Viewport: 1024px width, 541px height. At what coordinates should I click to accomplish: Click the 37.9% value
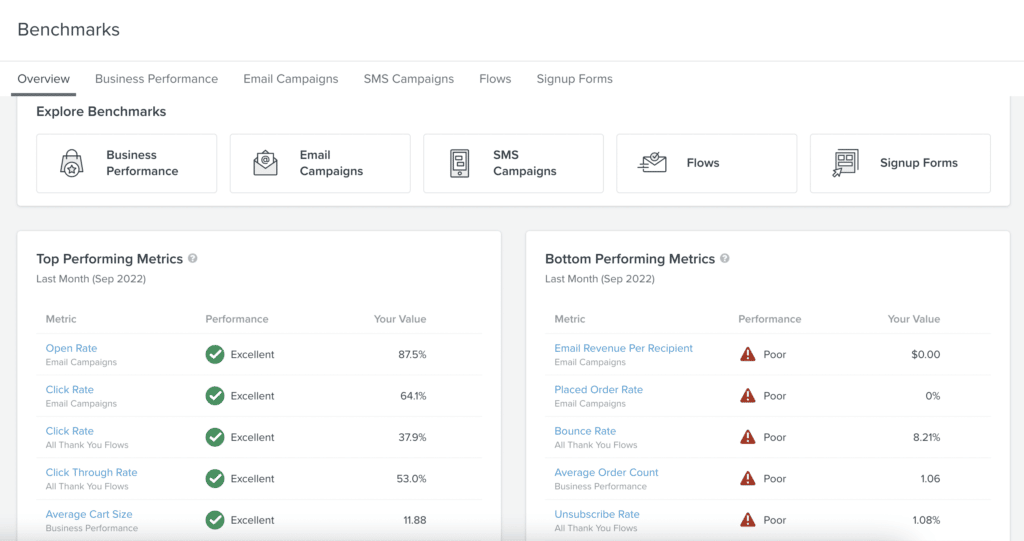pos(412,437)
